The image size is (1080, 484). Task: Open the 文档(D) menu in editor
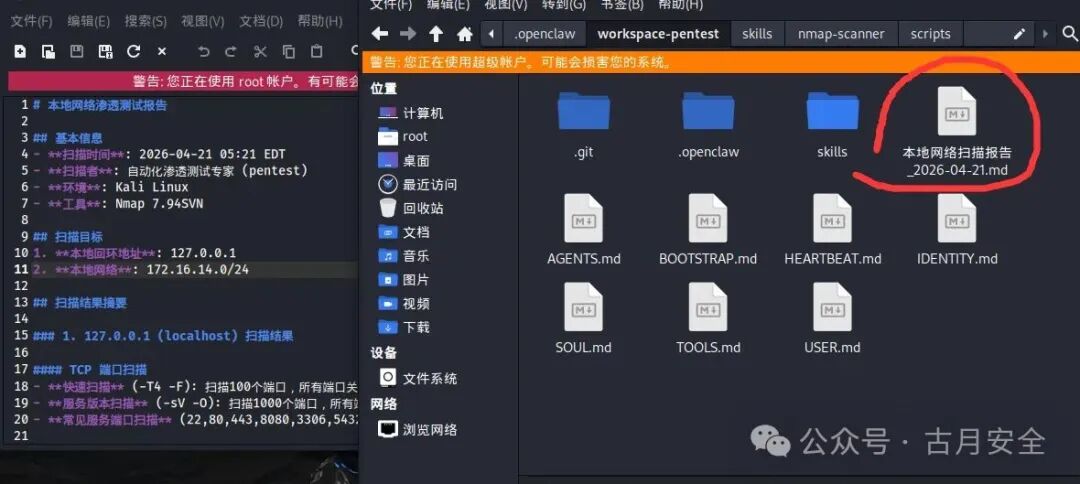pyautogui.click(x=261, y=21)
